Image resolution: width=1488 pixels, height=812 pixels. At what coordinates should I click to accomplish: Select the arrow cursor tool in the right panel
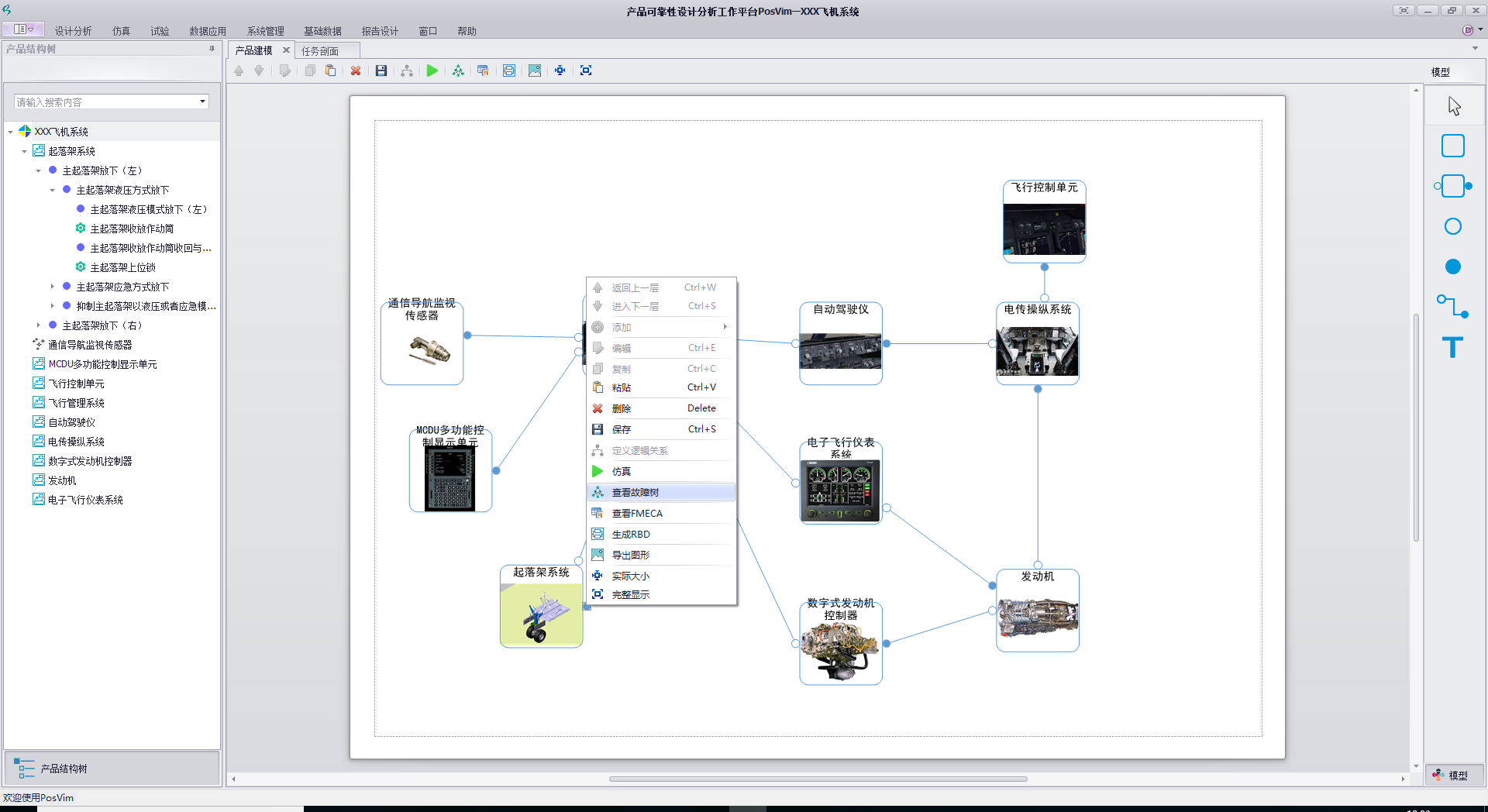1453,105
